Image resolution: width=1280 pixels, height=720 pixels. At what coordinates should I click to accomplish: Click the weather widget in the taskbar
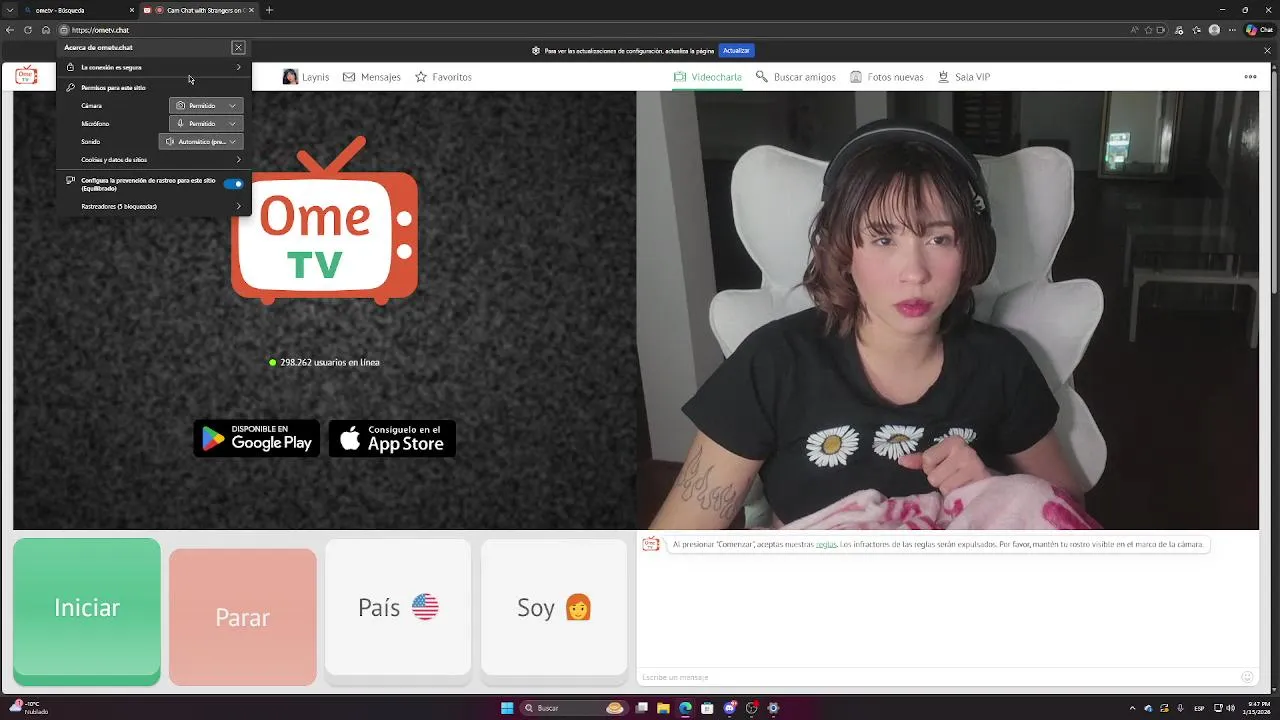(x=28, y=708)
